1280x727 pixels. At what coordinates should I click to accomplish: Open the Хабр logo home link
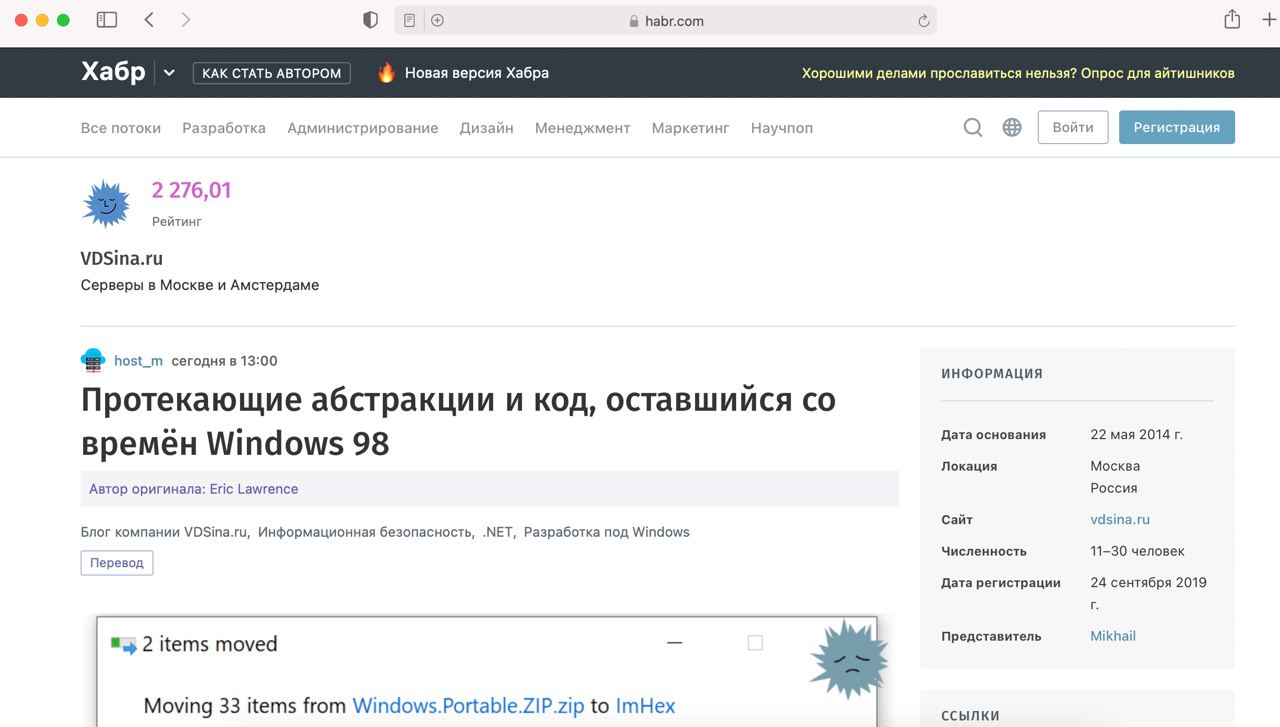coord(113,72)
